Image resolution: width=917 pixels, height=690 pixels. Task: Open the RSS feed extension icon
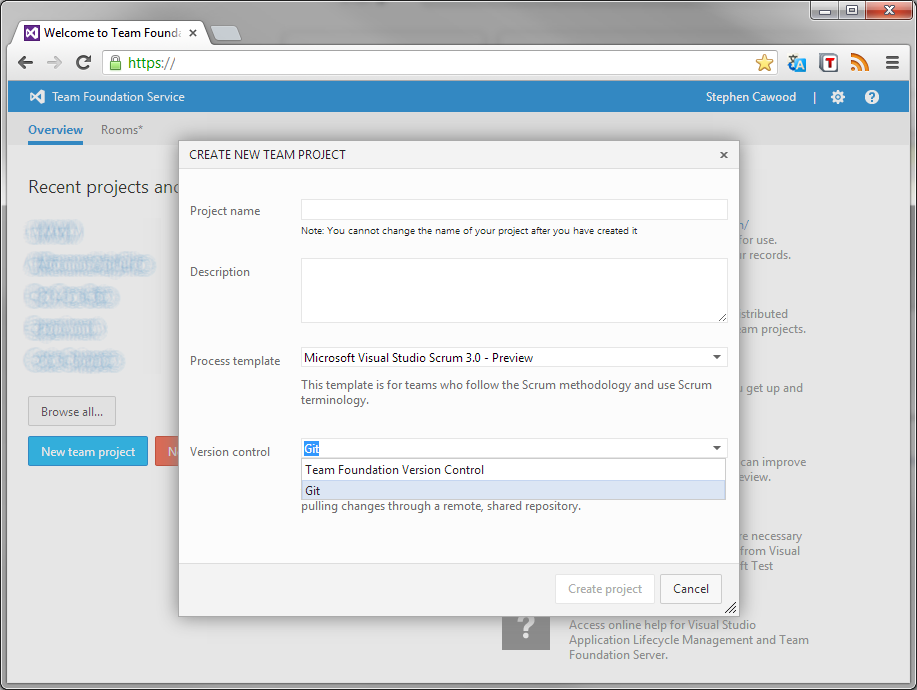point(859,63)
